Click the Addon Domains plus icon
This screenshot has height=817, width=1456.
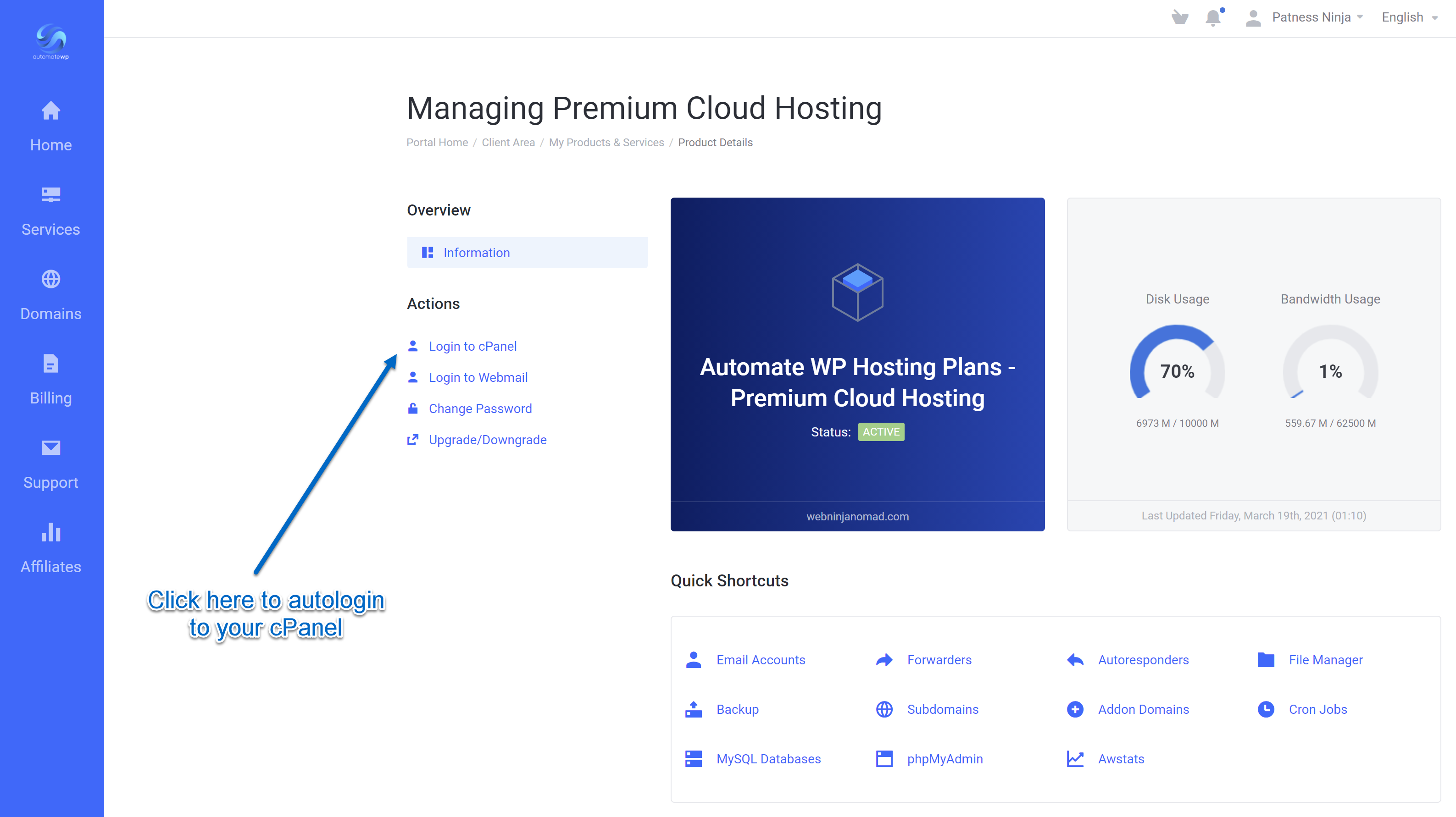(1075, 709)
